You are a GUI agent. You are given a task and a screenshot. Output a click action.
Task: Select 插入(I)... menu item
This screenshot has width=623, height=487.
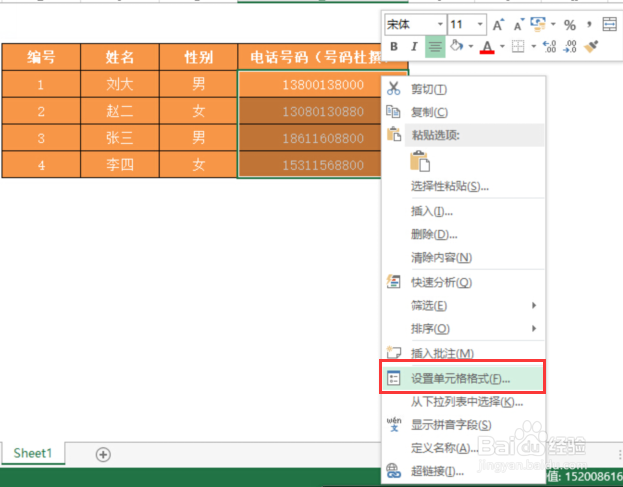tap(463, 211)
